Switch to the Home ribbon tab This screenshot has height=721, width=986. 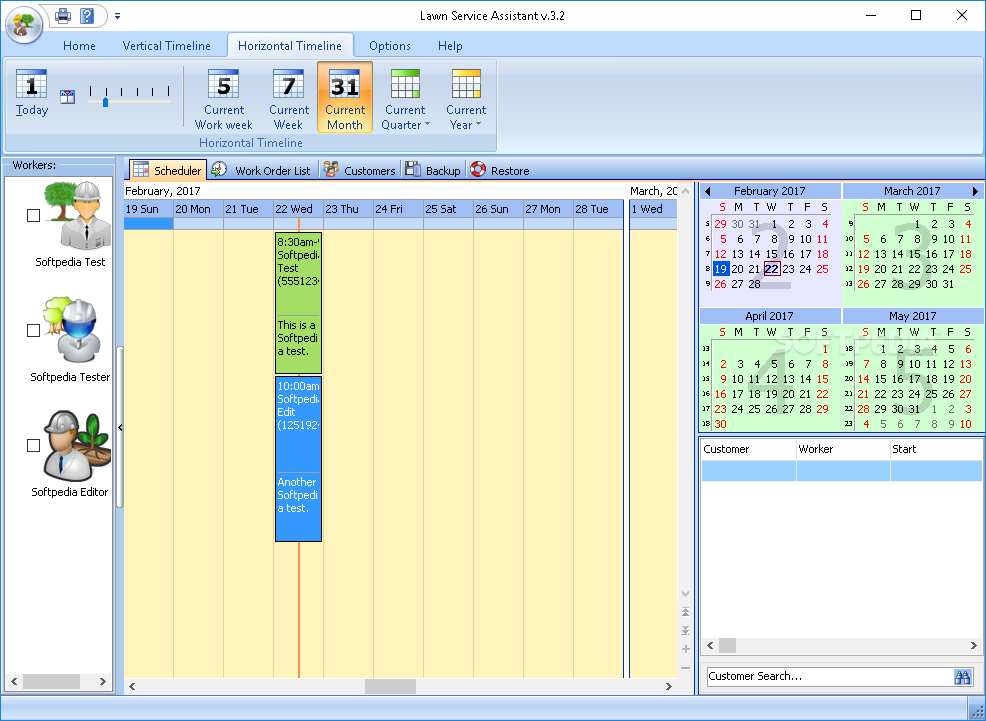(79, 46)
